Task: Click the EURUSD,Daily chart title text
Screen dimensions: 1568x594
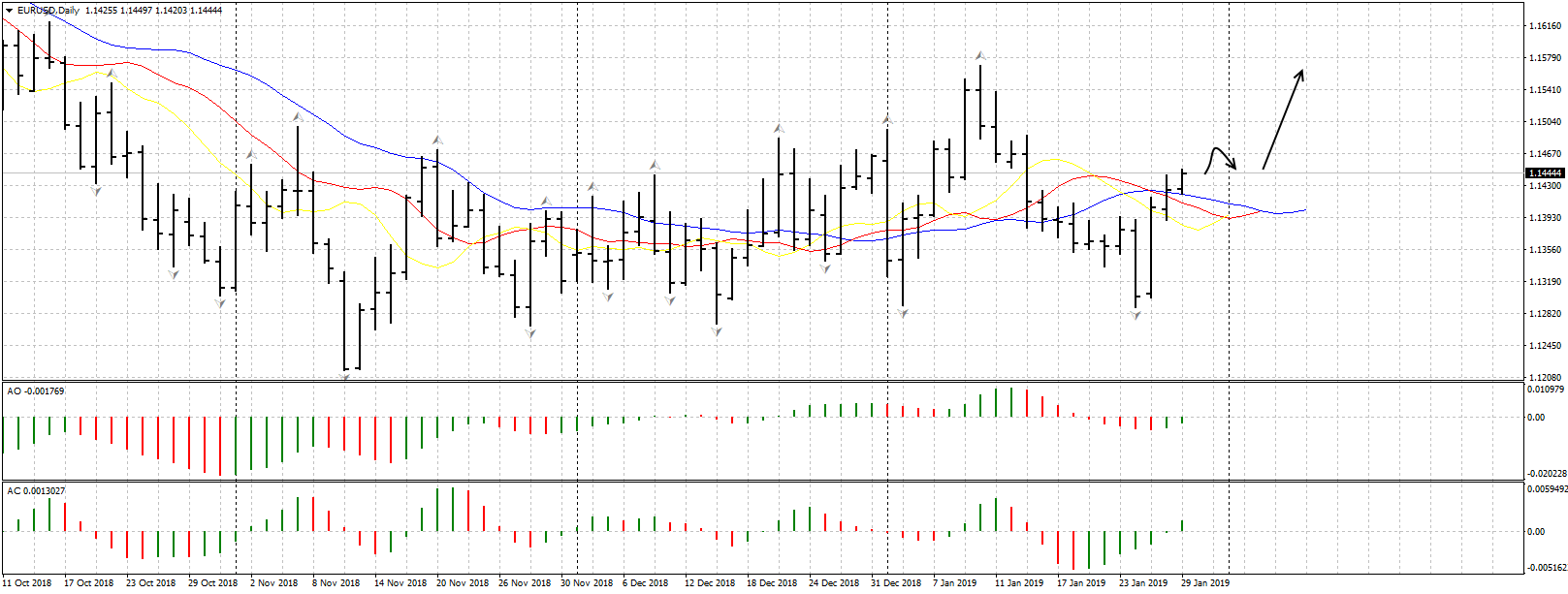Action: click(49, 11)
